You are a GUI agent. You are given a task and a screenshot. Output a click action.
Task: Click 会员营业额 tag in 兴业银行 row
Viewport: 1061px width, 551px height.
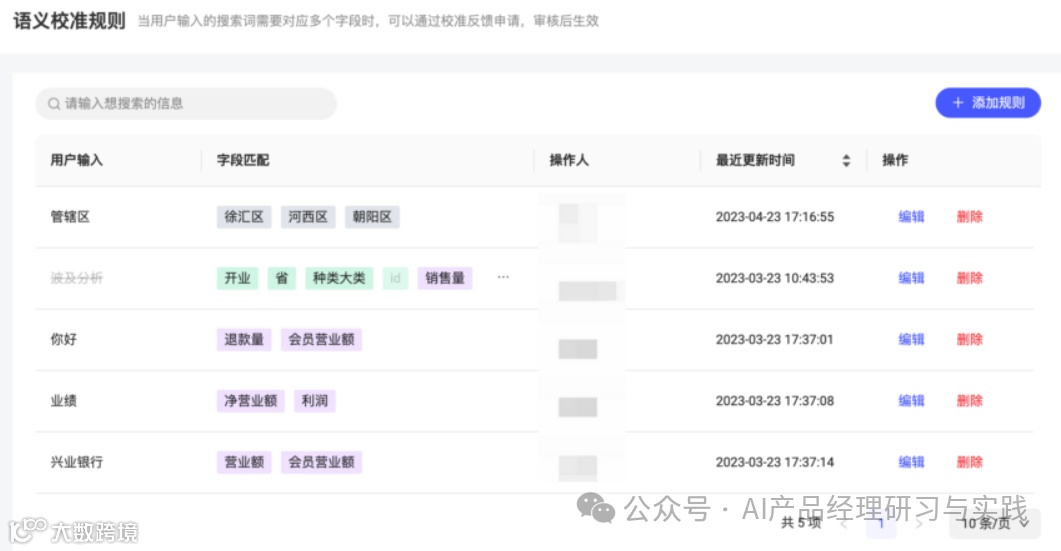point(321,462)
